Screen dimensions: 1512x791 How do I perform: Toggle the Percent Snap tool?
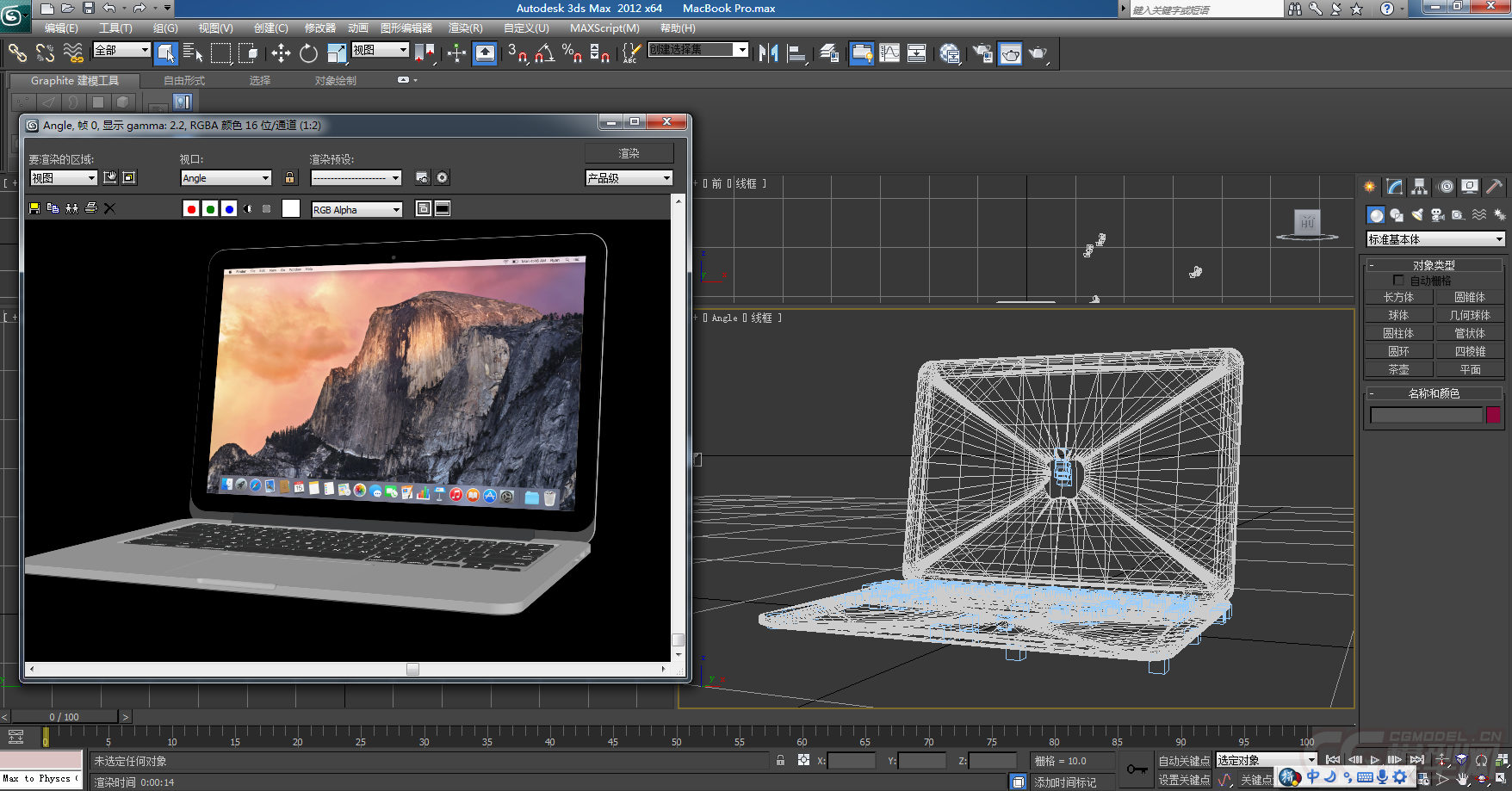coord(573,53)
